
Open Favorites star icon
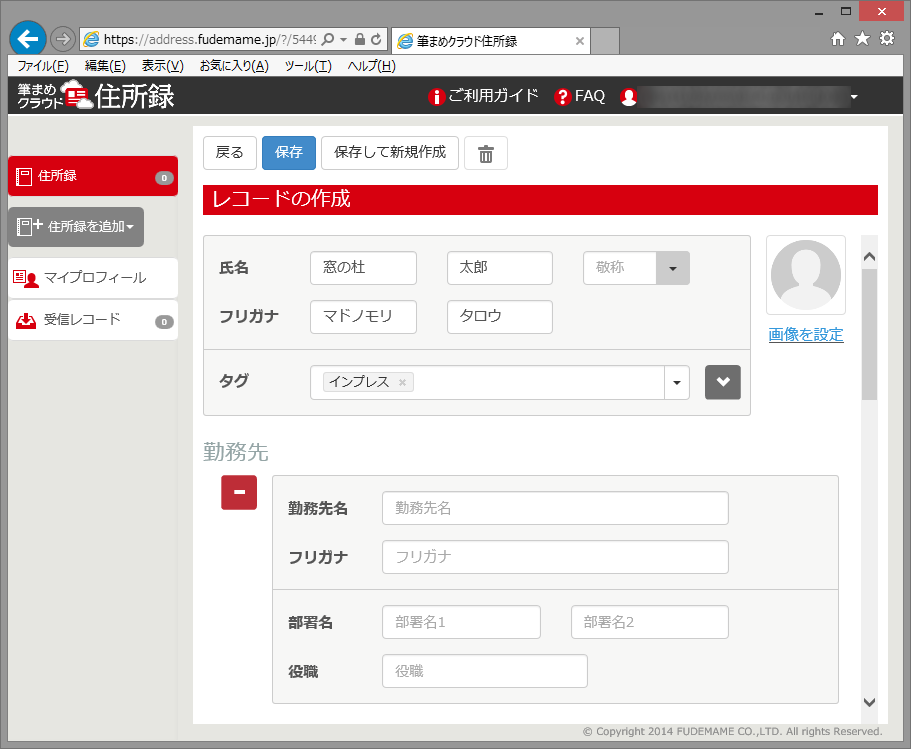pyautogui.click(x=862, y=39)
